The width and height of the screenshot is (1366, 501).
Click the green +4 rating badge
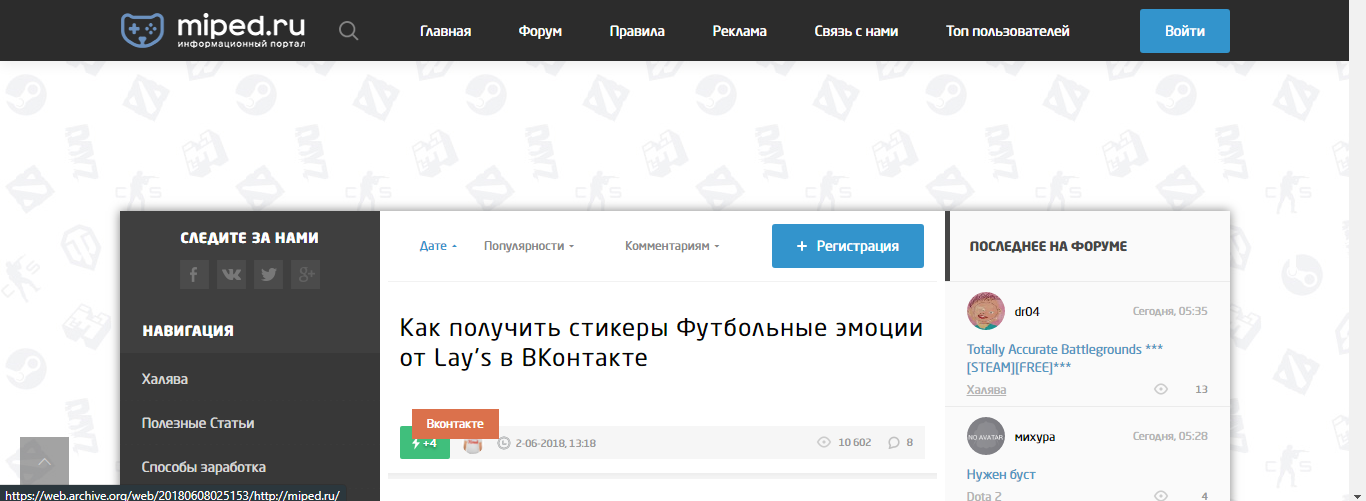(x=425, y=443)
